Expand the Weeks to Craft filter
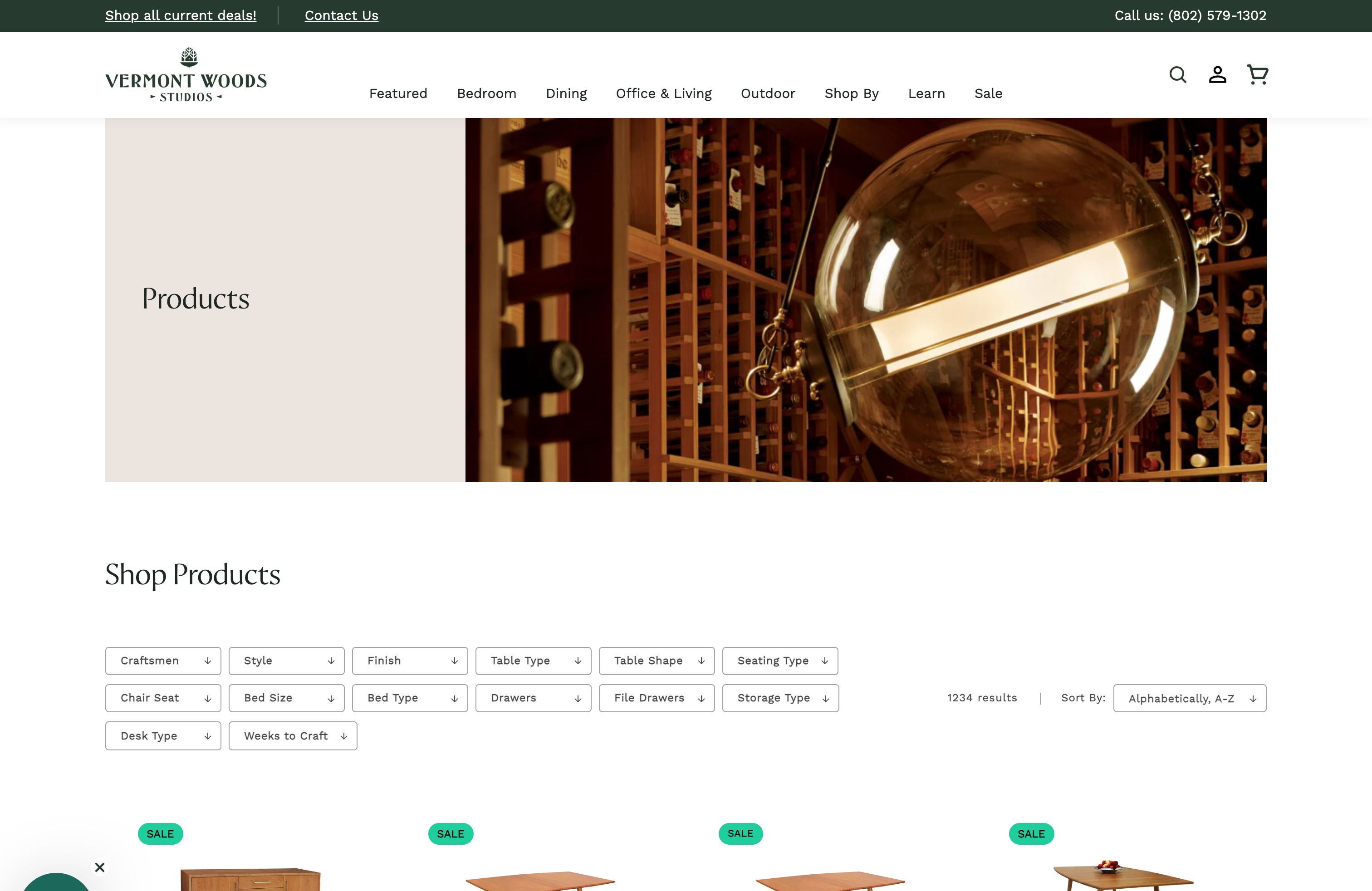 pyautogui.click(x=293, y=736)
